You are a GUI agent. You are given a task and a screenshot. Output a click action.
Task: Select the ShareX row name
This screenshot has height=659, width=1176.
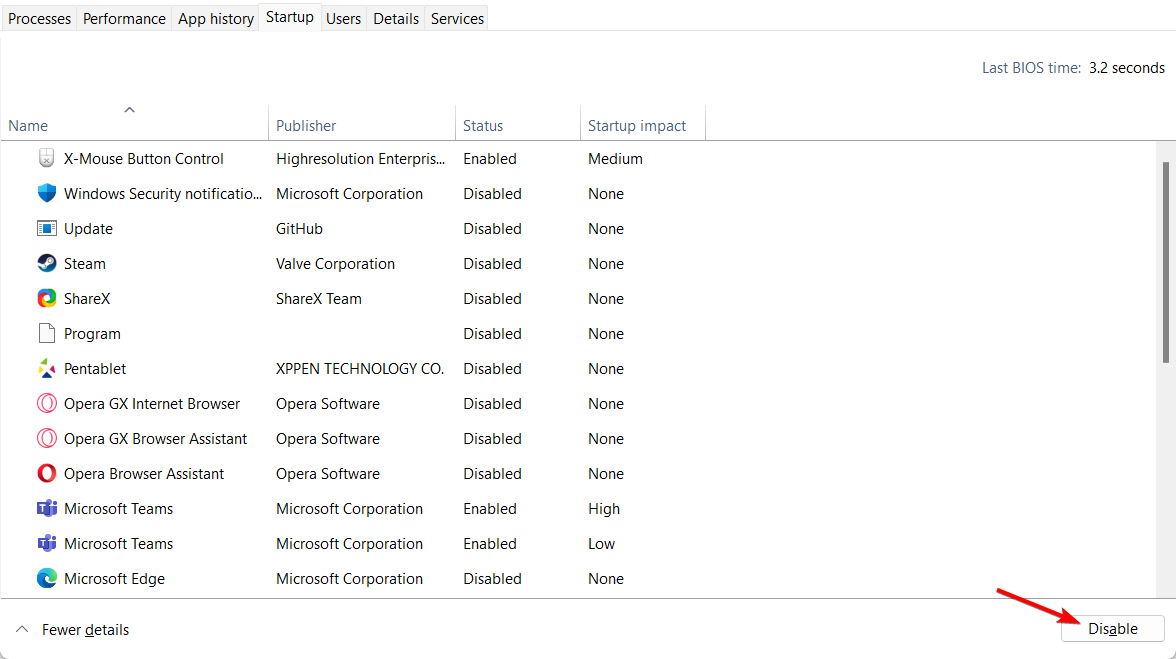(x=87, y=298)
